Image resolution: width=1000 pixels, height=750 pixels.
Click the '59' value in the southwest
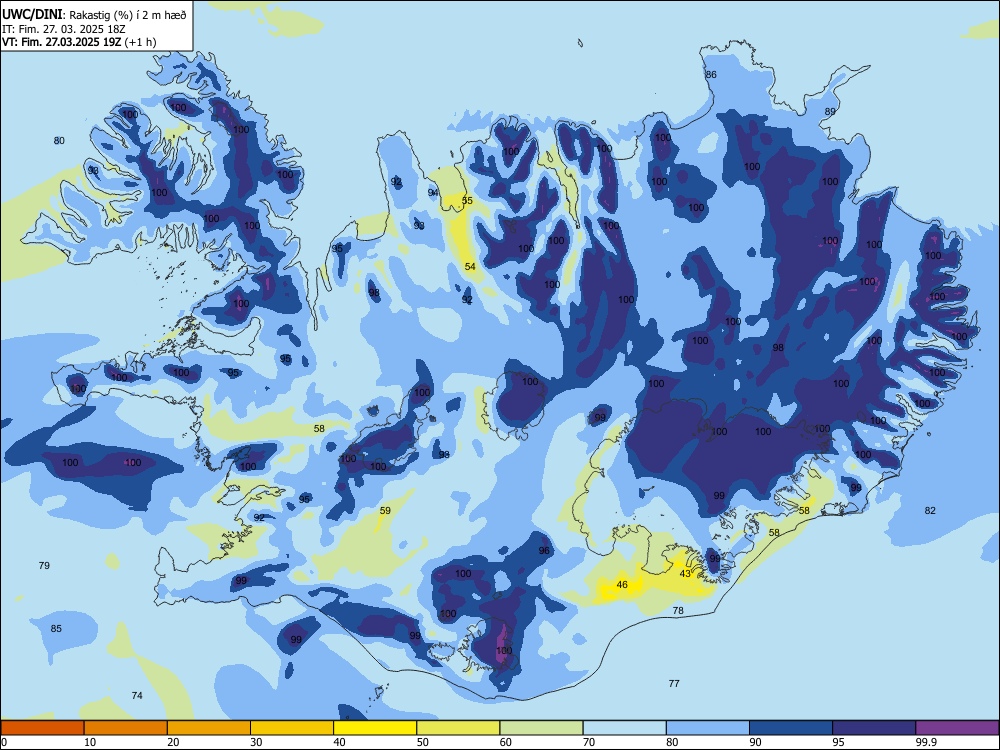pyautogui.click(x=385, y=510)
